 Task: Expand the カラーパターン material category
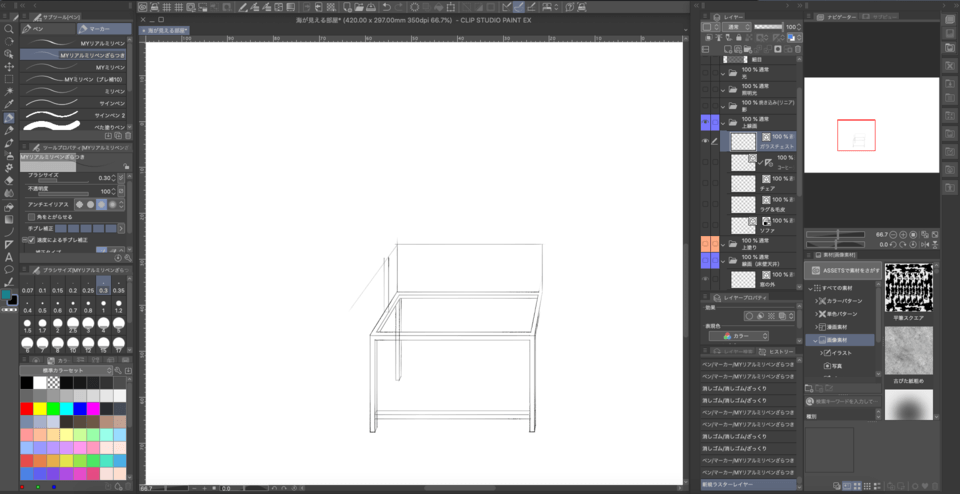814,300
